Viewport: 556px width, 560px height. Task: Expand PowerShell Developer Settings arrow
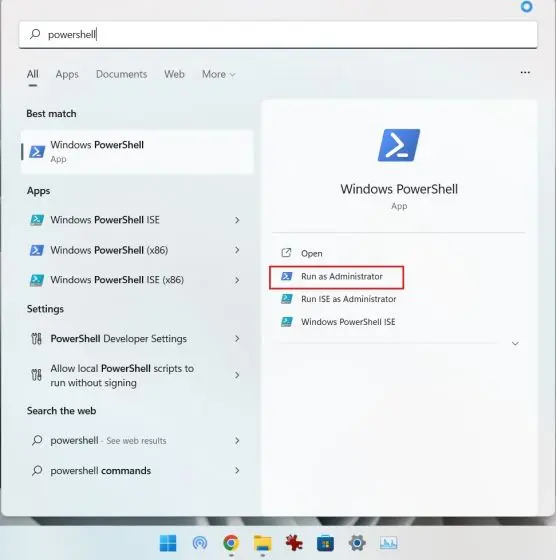237,339
